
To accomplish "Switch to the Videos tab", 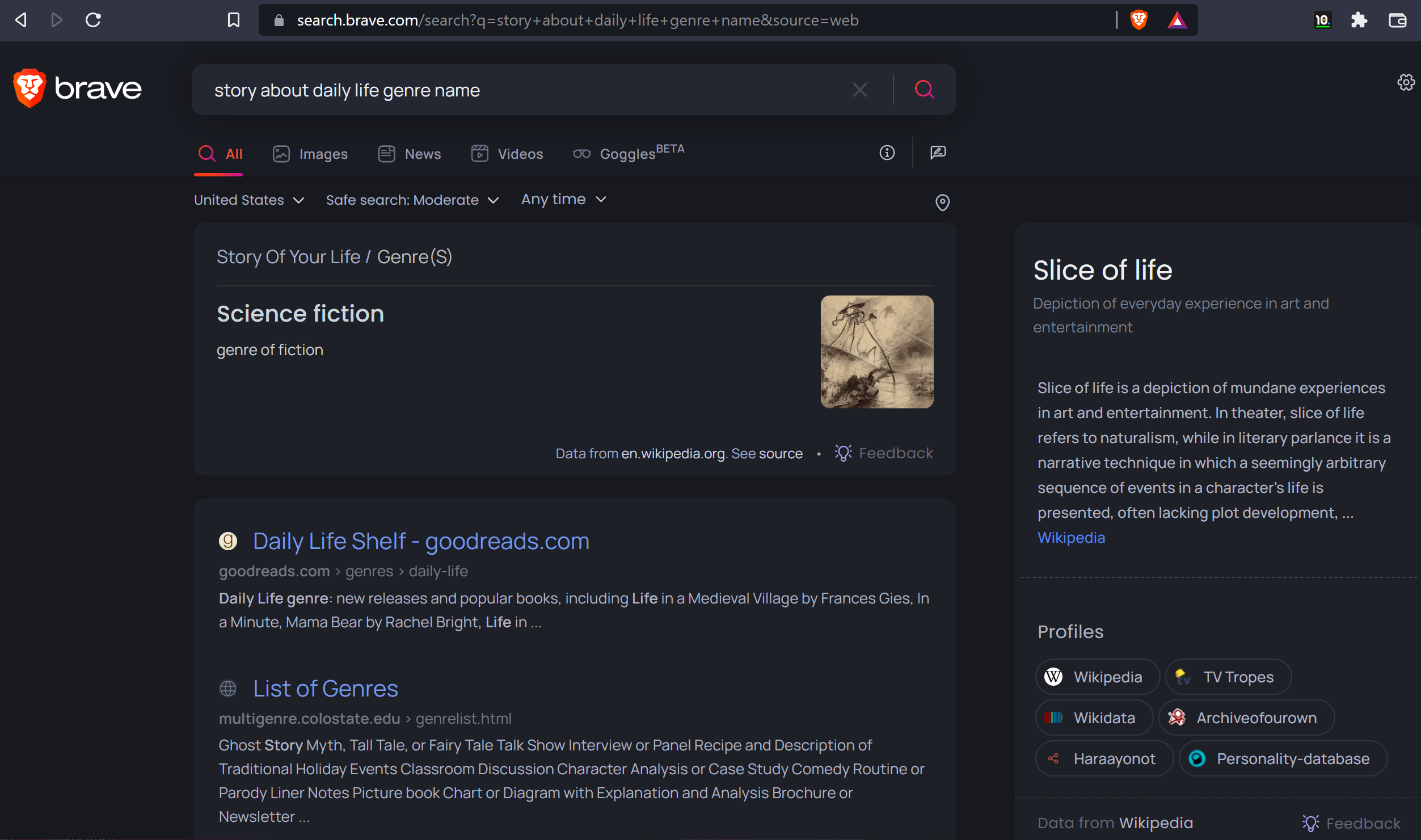I will pyautogui.click(x=507, y=154).
